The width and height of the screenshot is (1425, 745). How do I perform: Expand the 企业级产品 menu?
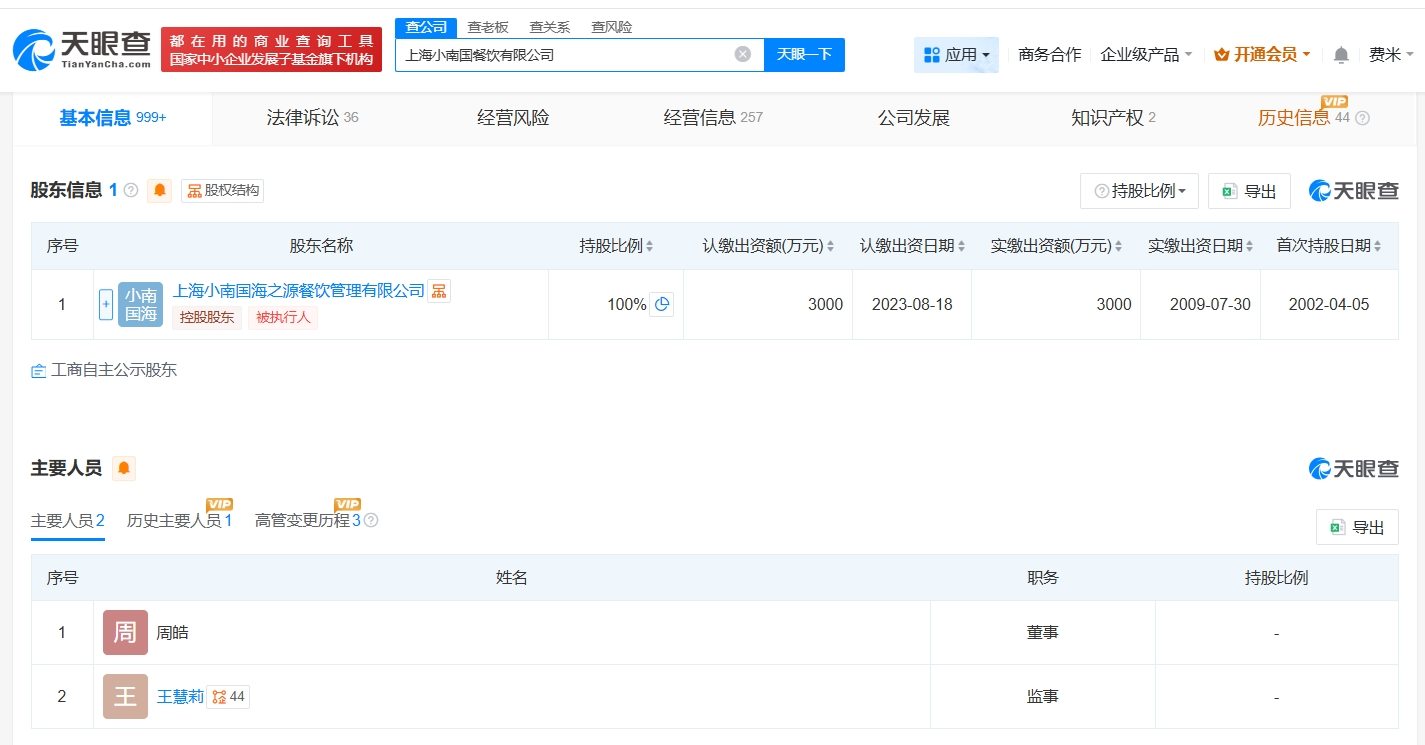[x=1146, y=55]
